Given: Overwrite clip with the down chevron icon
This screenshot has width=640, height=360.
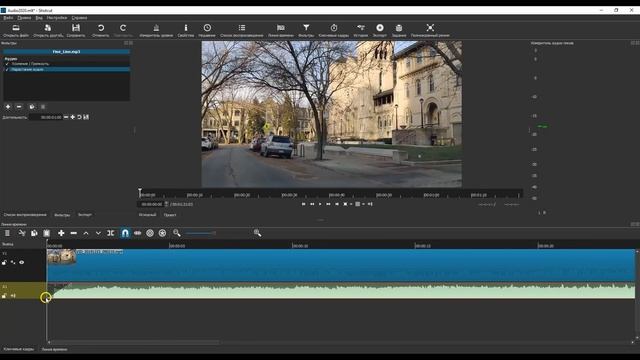Looking at the screenshot, I should (98, 233).
